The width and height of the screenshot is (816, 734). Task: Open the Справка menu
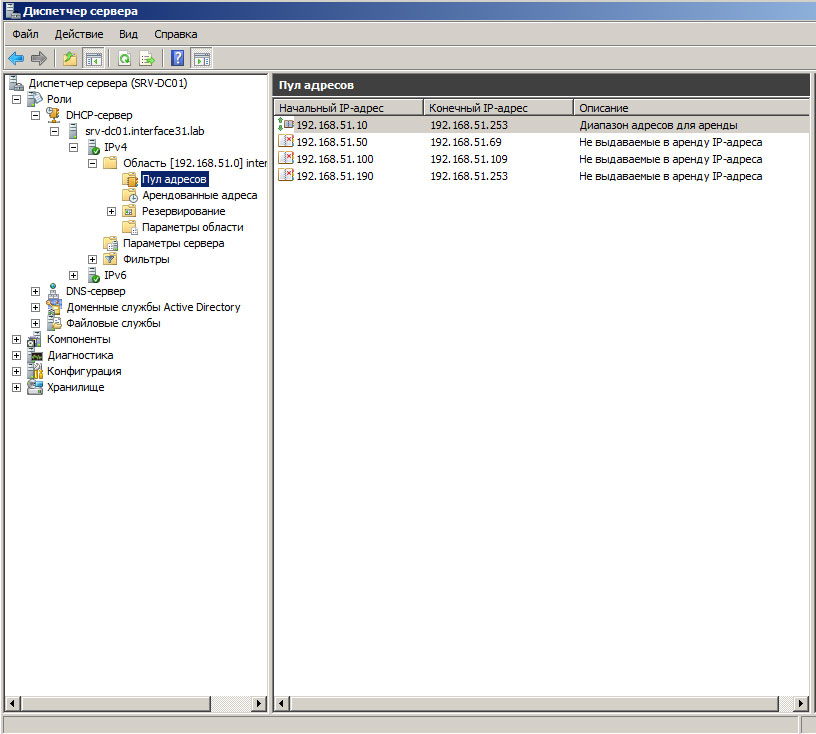175,34
